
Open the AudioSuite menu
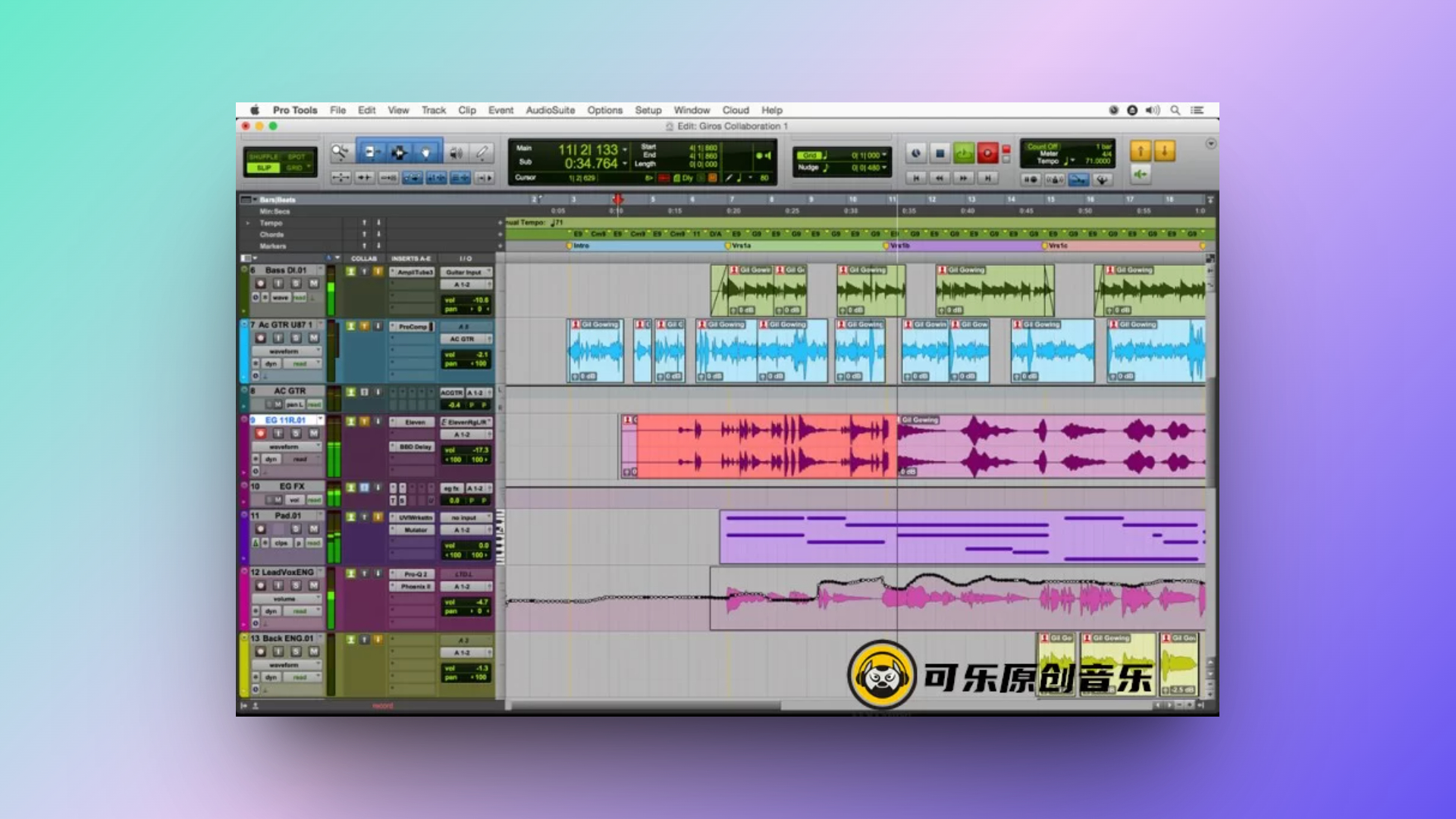tap(550, 110)
